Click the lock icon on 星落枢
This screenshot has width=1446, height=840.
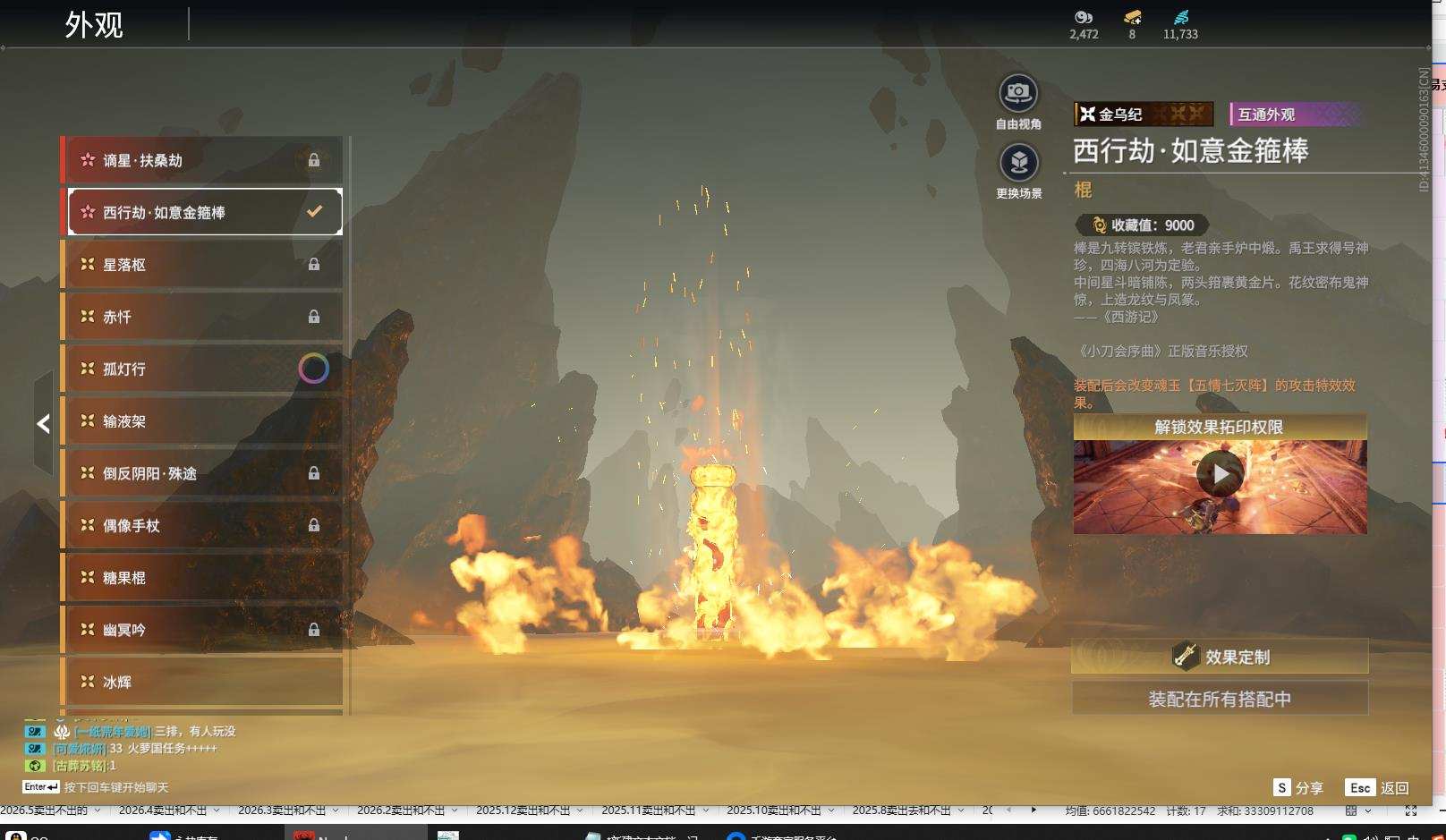pos(314,264)
